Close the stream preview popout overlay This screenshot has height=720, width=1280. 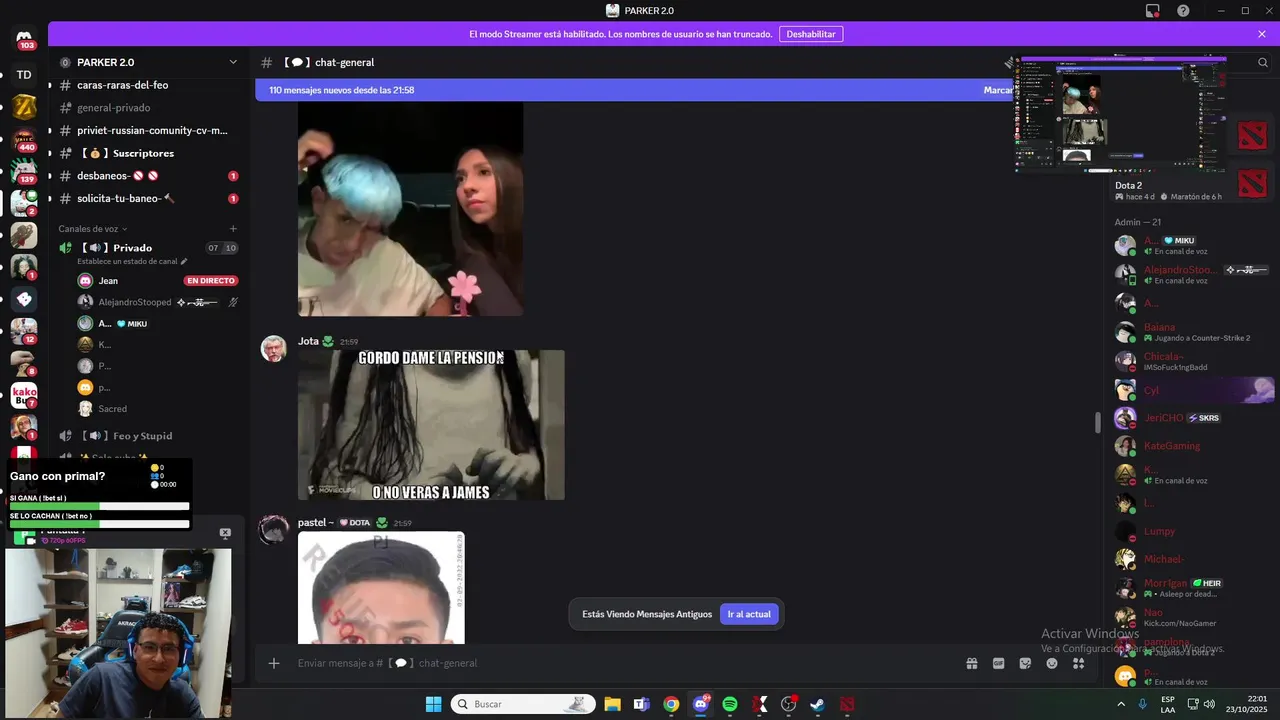[x=225, y=533]
